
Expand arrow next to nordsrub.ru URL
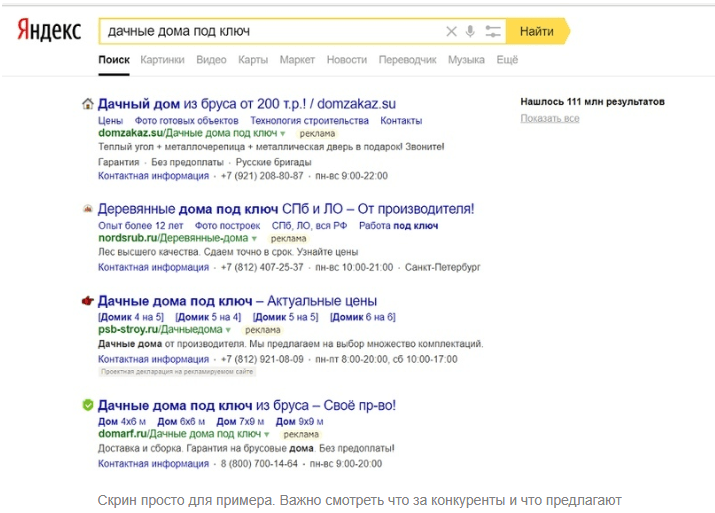(x=254, y=238)
